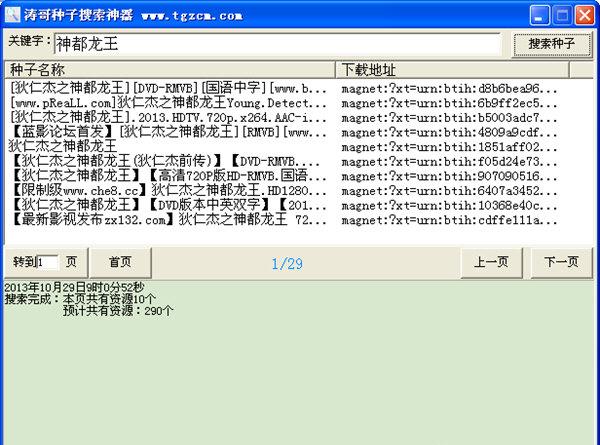The image size is (600, 445).
Task: Go to the first page via 首页
Action: (x=120, y=262)
